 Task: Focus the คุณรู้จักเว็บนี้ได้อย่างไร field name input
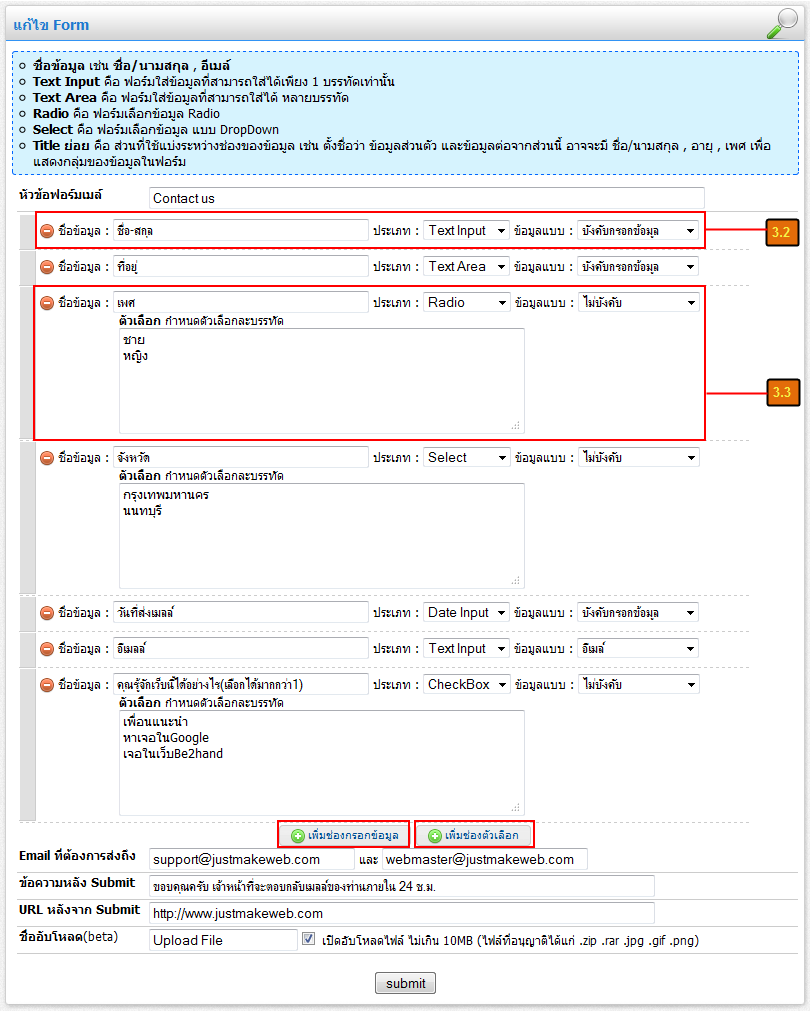(241, 685)
